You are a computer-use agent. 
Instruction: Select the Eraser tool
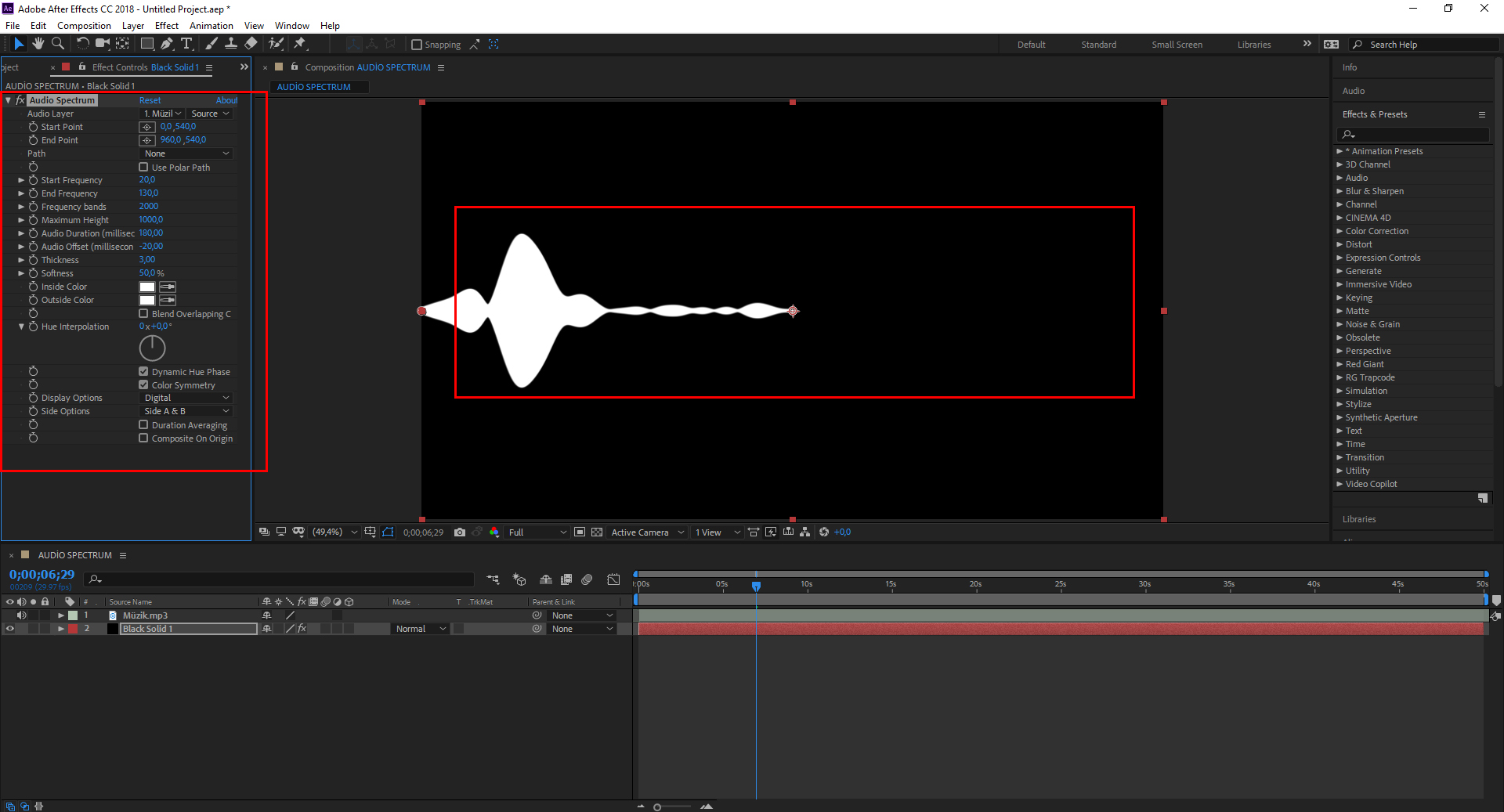coord(251,44)
